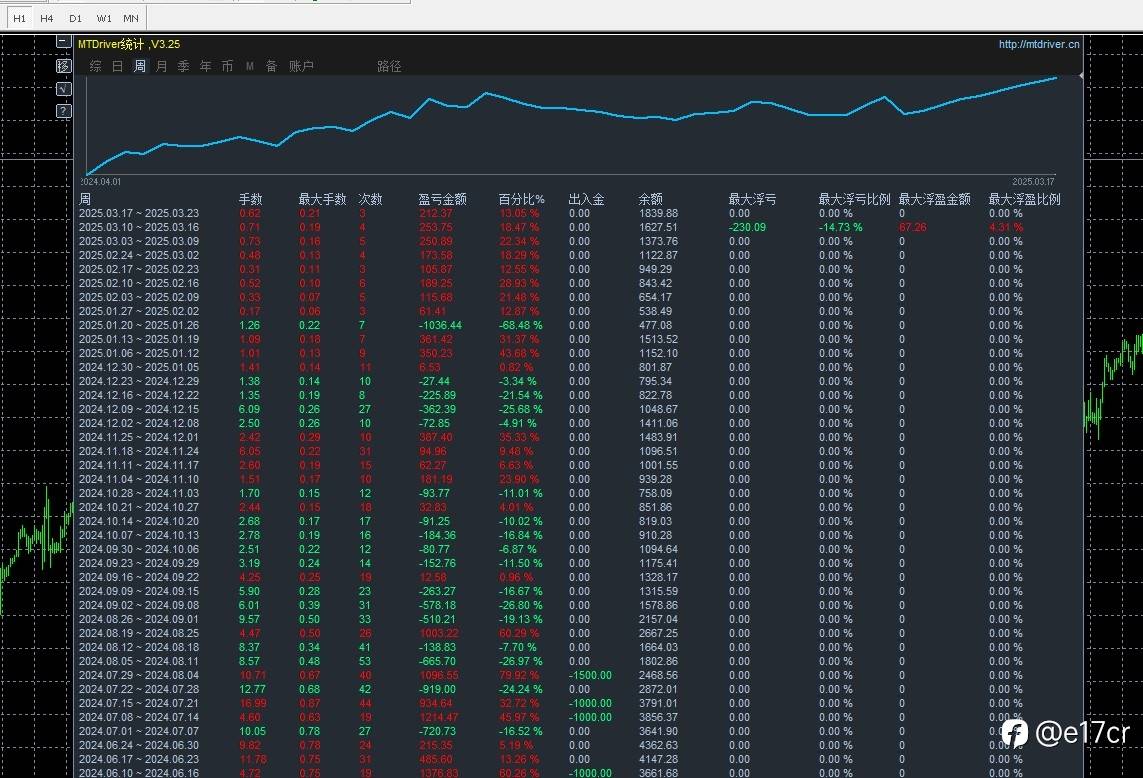Select the W1 timeframe button

click(104, 18)
